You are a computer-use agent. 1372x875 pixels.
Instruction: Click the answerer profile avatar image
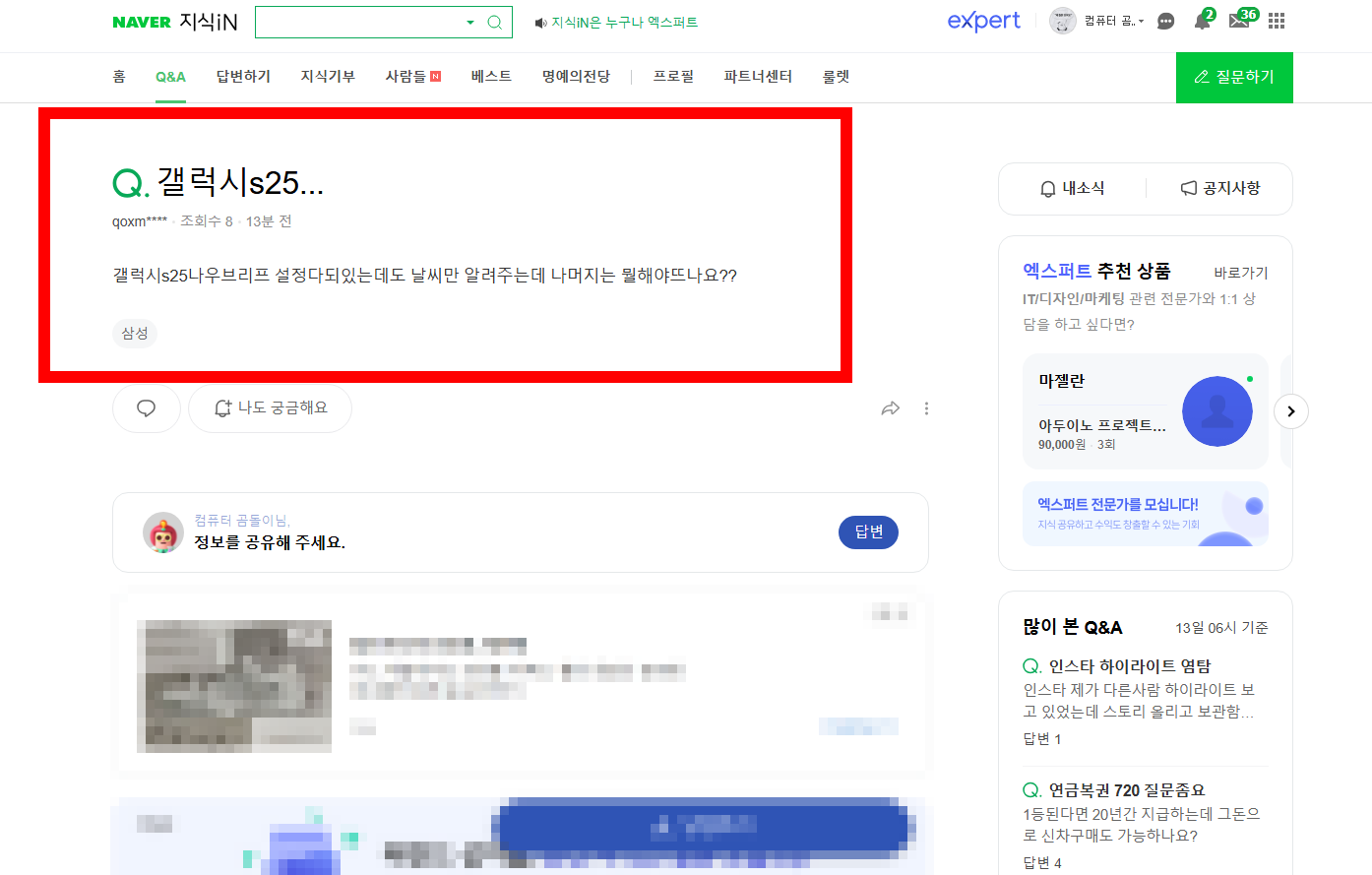pos(163,532)
